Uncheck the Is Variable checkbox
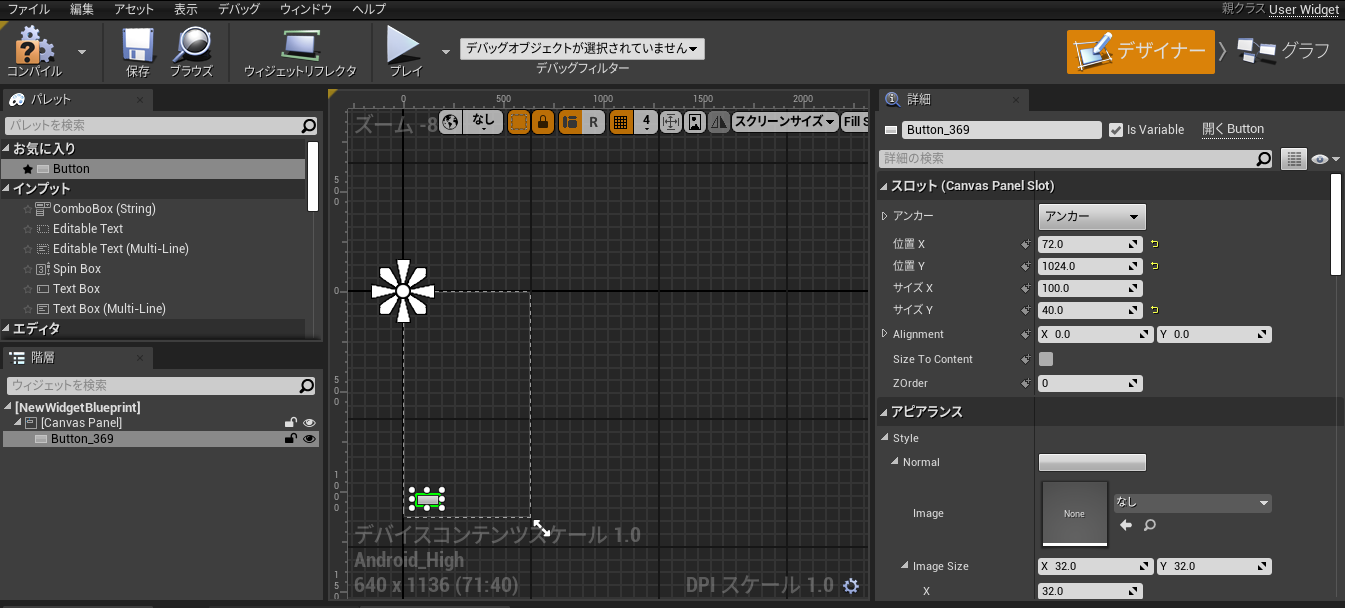Screen dimensions: 1345x608 (x=1117, y=129)
